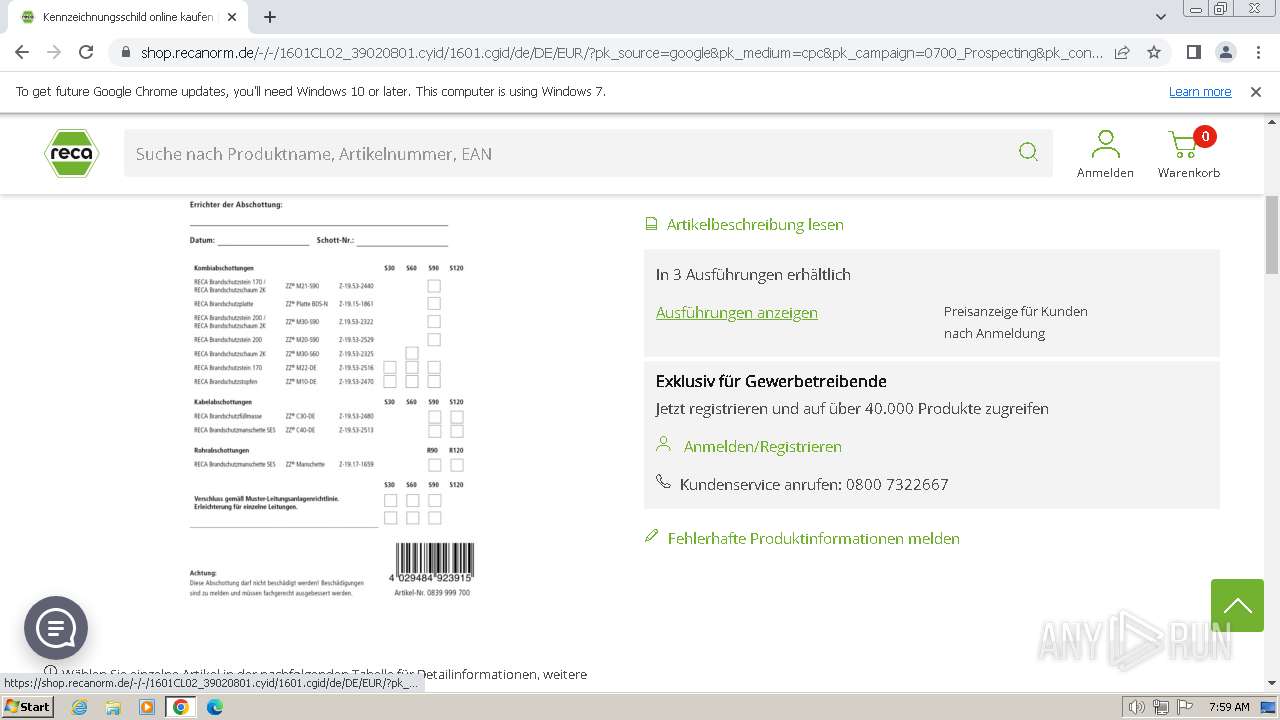Screen dimensions: 1280x720
Task: Open Microsoft Edge from taskbar
Action: point(215,707)
